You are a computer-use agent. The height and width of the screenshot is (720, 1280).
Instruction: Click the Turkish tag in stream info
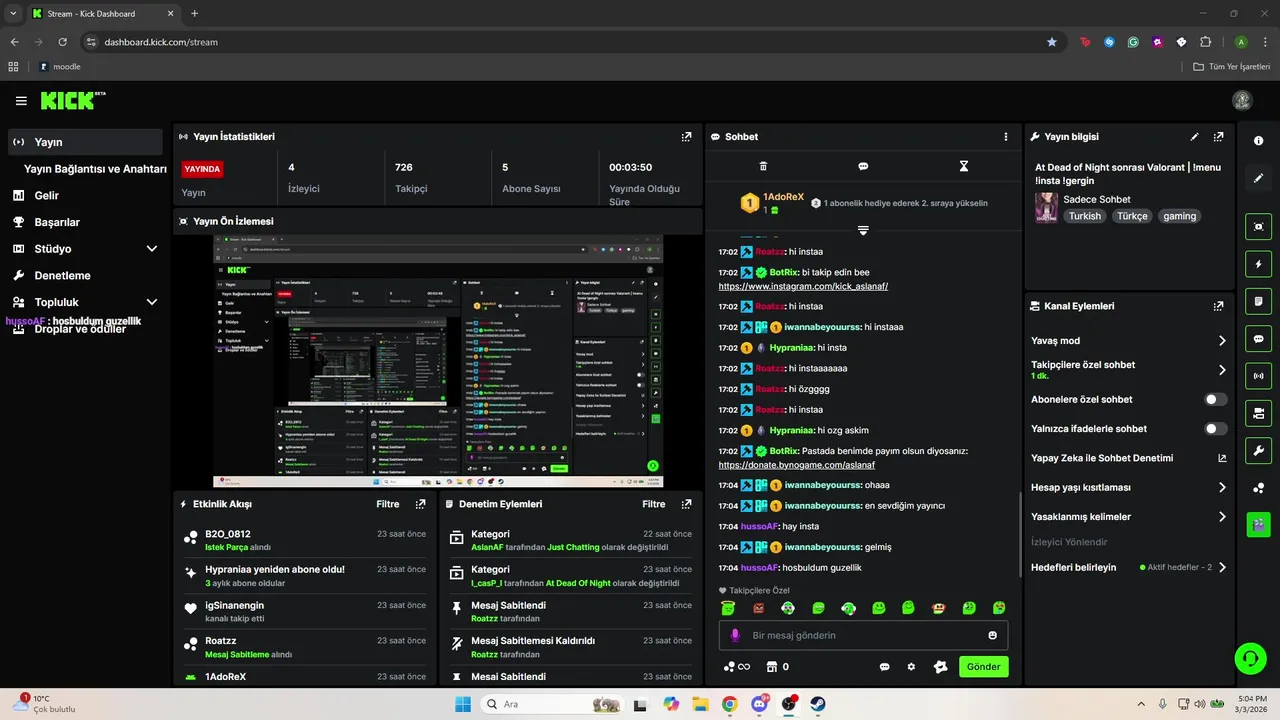tap(1084, 216)
